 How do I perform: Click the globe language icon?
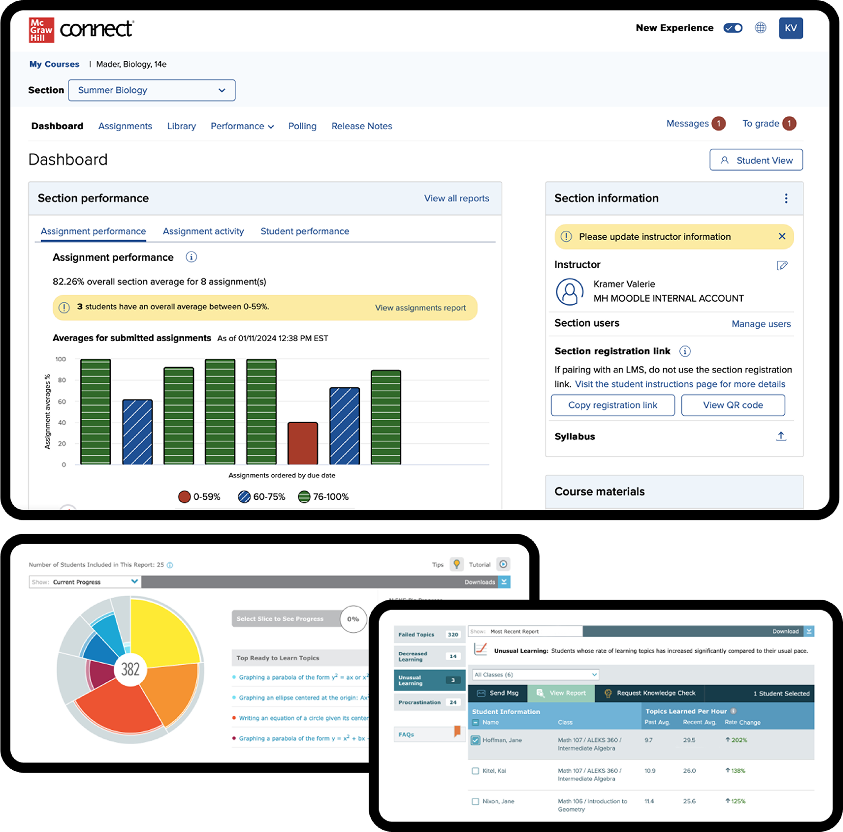[x=761, y=28]
